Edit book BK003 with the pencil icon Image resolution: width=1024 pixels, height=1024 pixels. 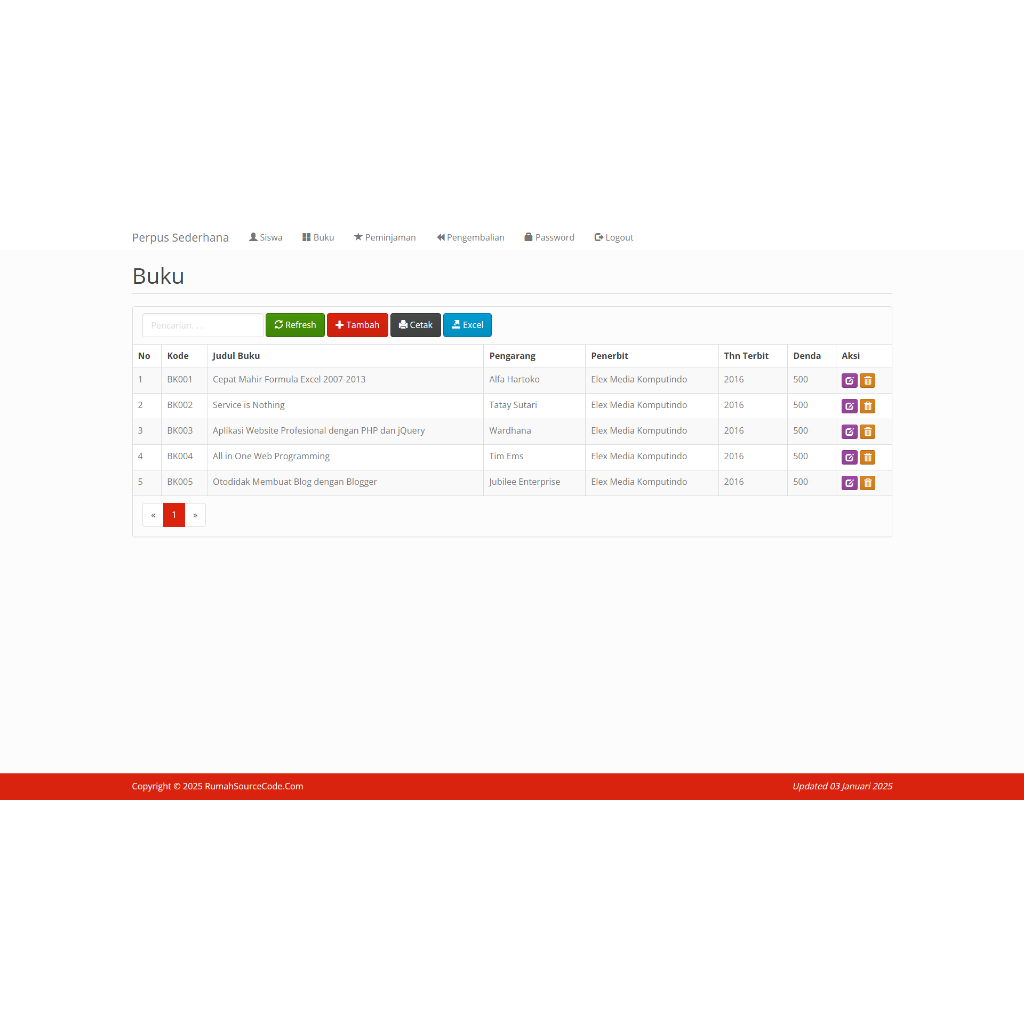849,431
